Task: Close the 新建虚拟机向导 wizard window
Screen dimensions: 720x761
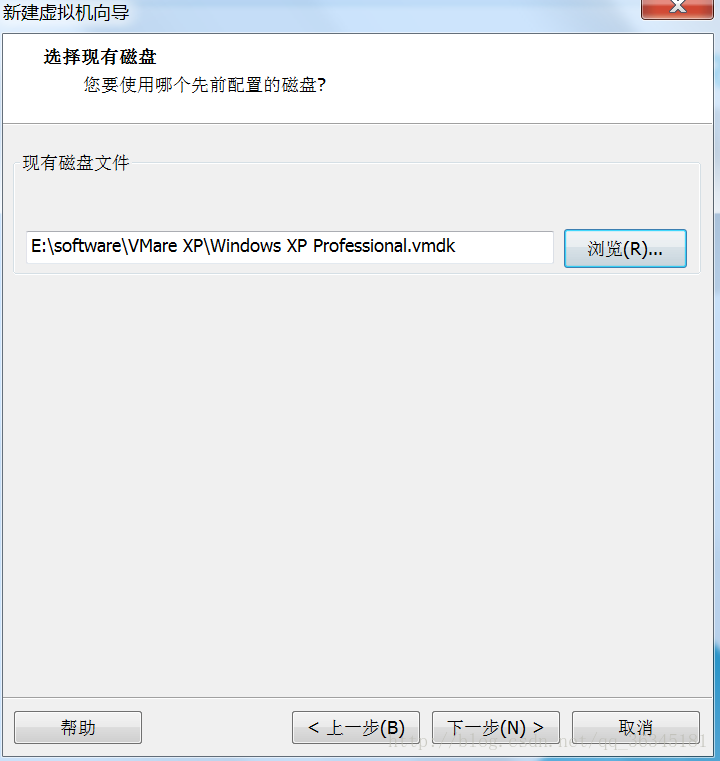Action: click(677, 8)
